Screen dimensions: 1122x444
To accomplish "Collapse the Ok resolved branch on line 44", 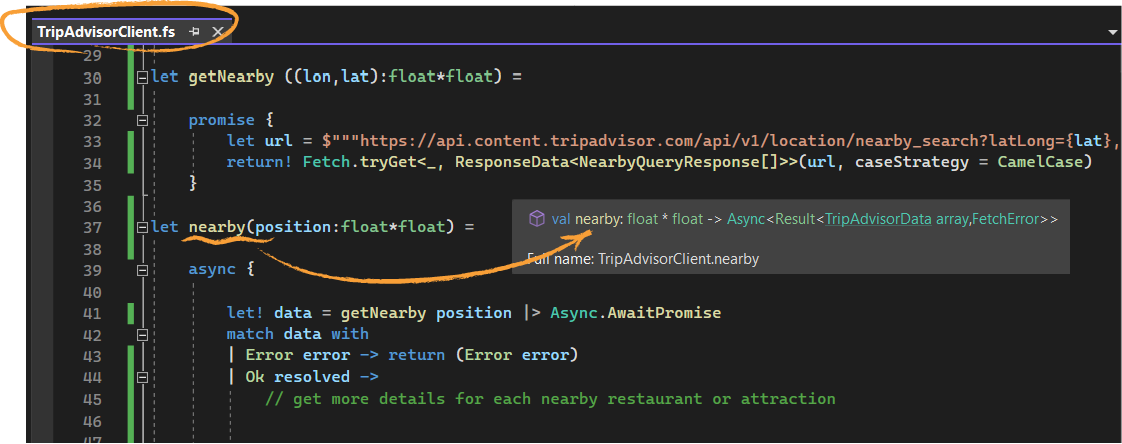I will click(x=142, y=377).
